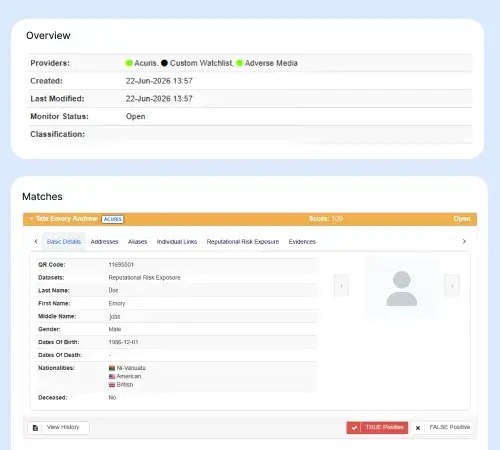Click the Tate Emory Andrew match name

tap(66, 219)
